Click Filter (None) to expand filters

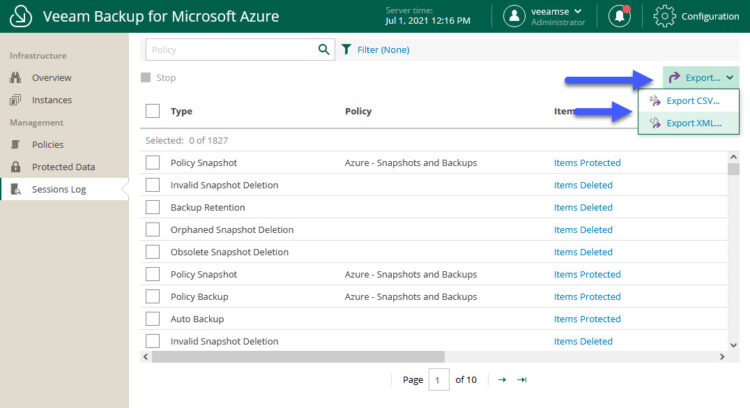pos(383,50)
